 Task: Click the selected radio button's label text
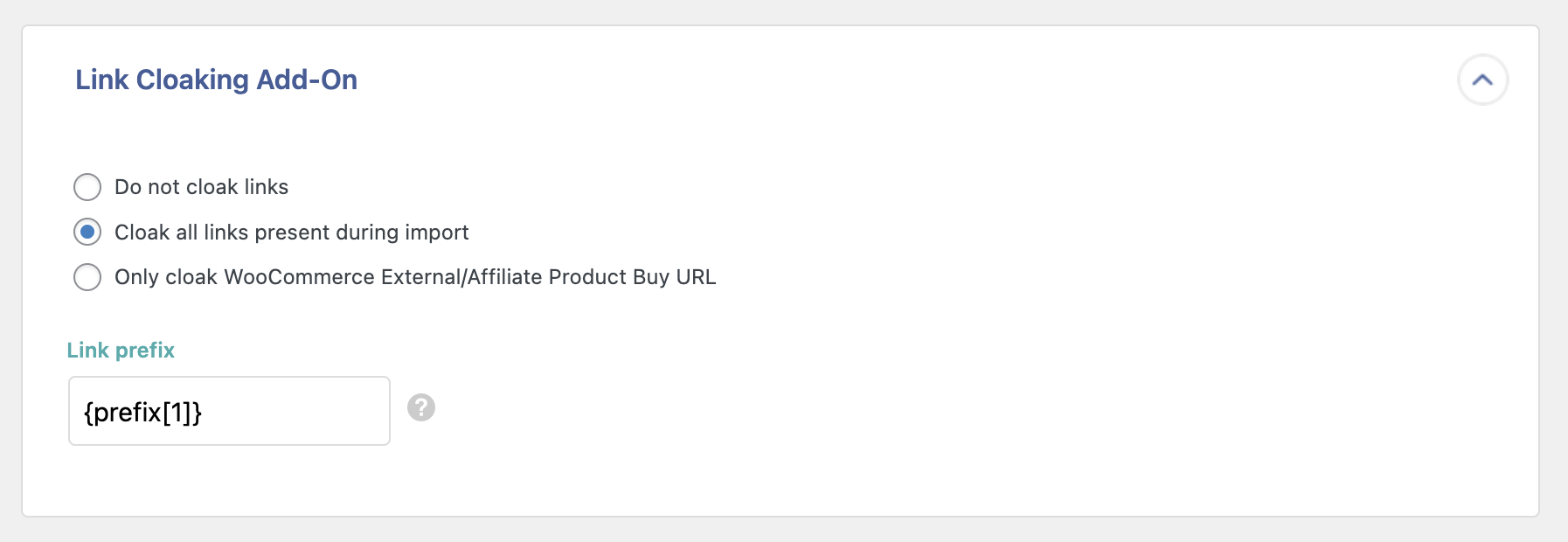click(x=291, y=232)
